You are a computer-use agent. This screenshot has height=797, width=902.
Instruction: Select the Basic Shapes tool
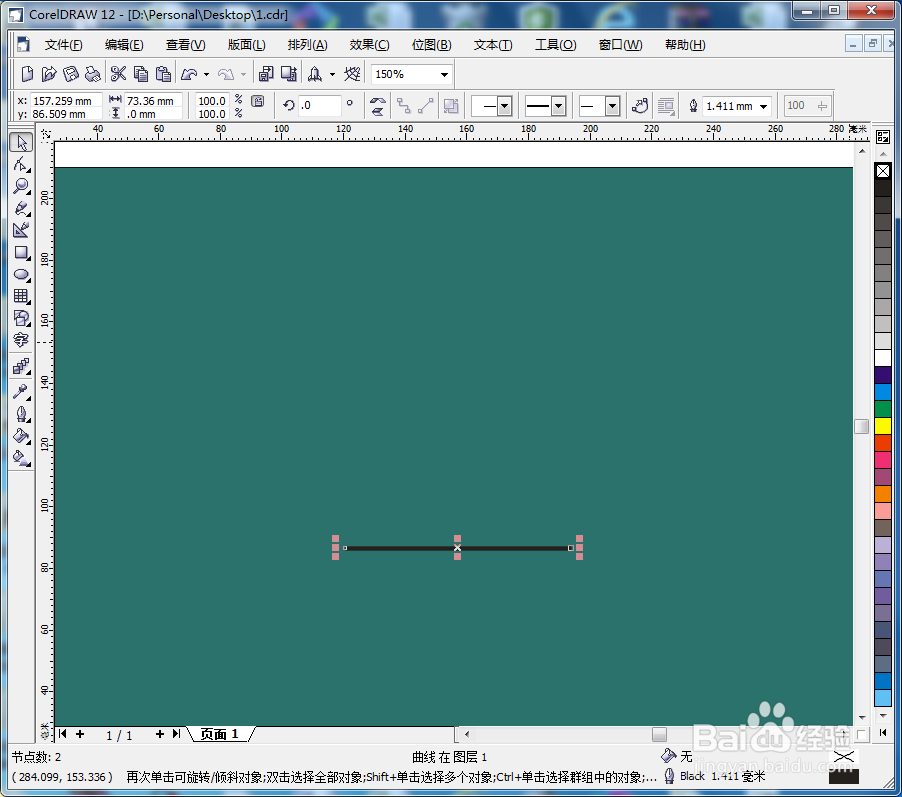click(21, 318)
